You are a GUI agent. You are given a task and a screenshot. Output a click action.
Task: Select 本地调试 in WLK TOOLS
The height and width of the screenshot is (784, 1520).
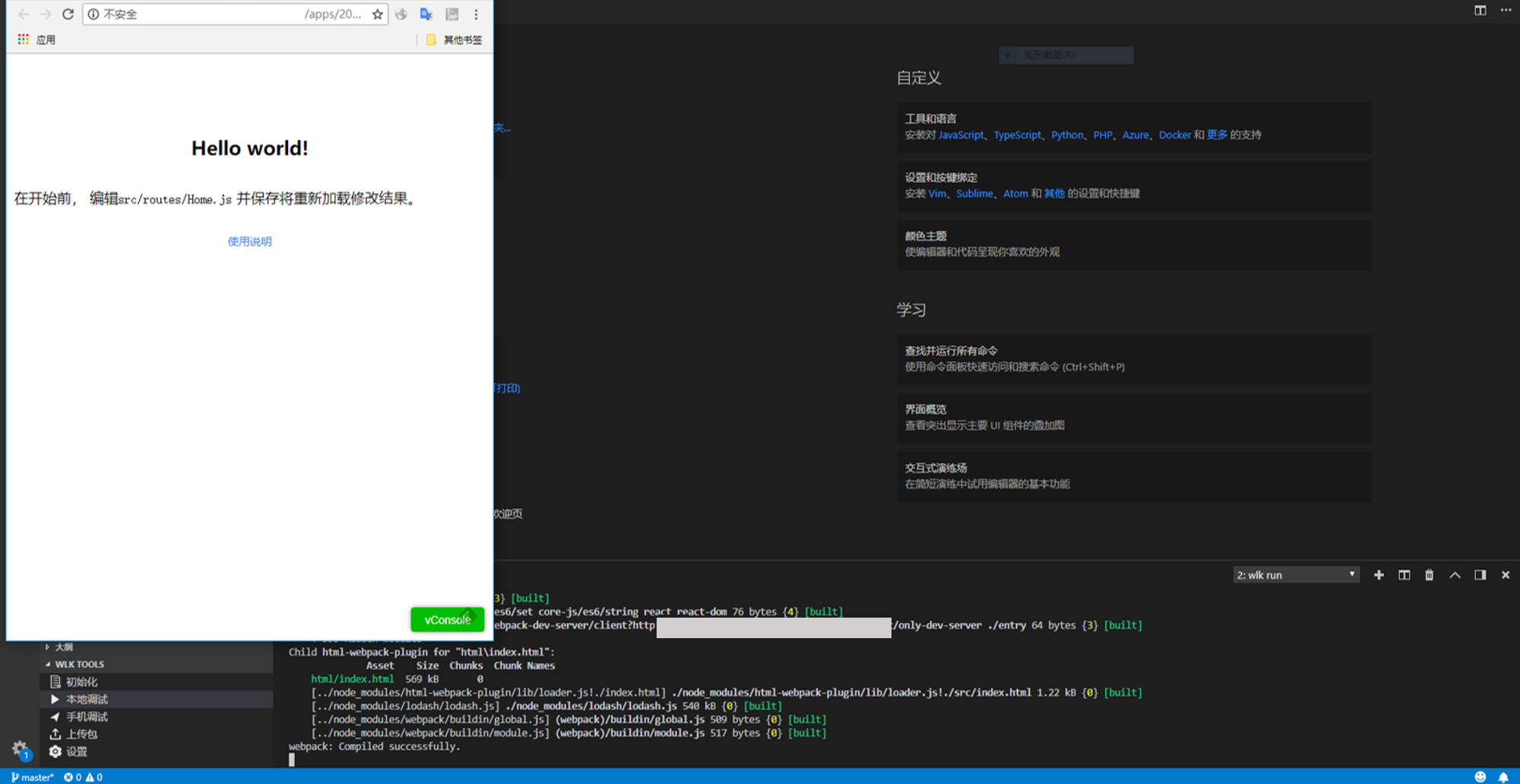click(87, 699)
